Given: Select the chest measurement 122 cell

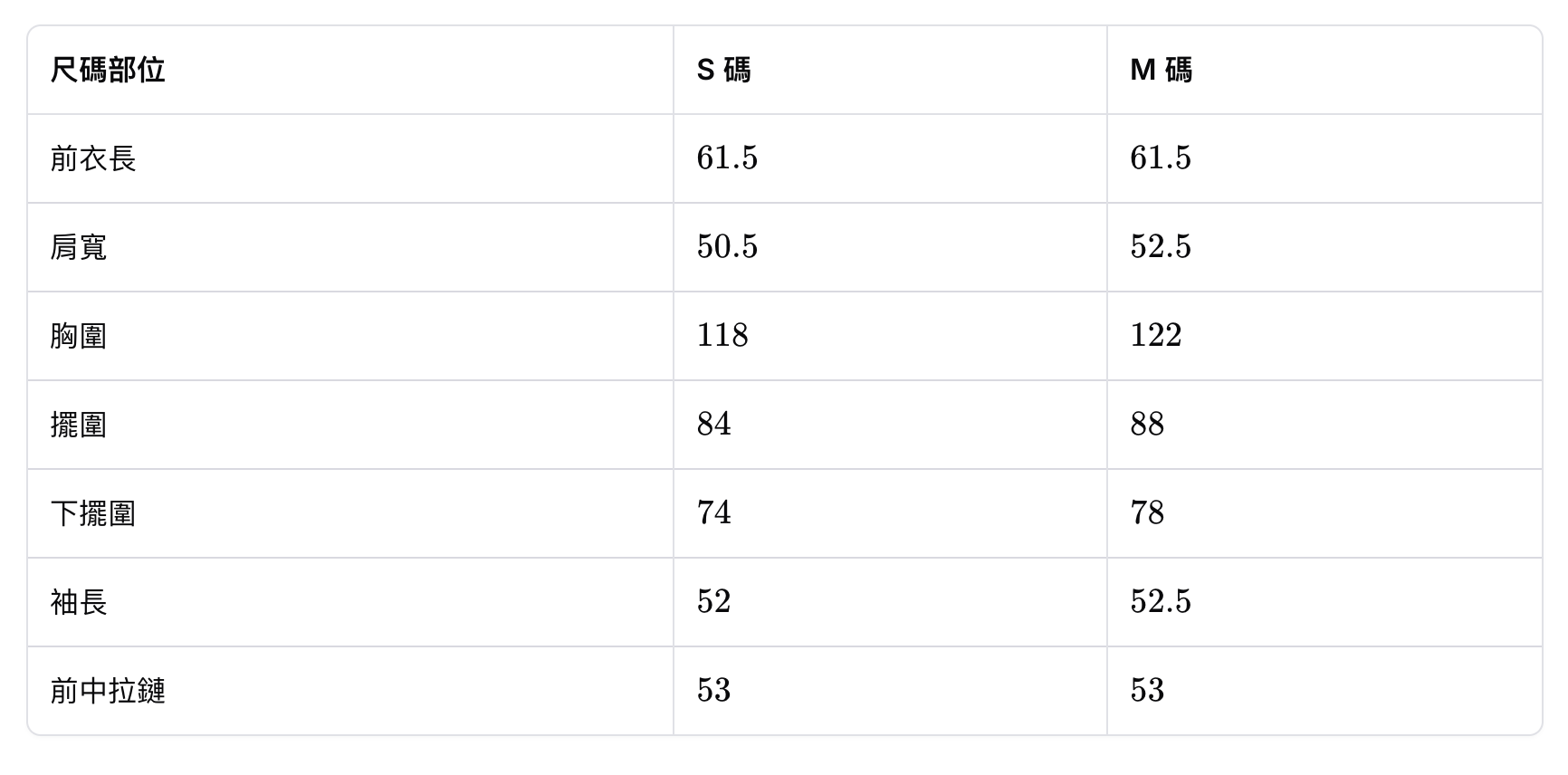Looking at the screenshot, I should pos(1155,336).
